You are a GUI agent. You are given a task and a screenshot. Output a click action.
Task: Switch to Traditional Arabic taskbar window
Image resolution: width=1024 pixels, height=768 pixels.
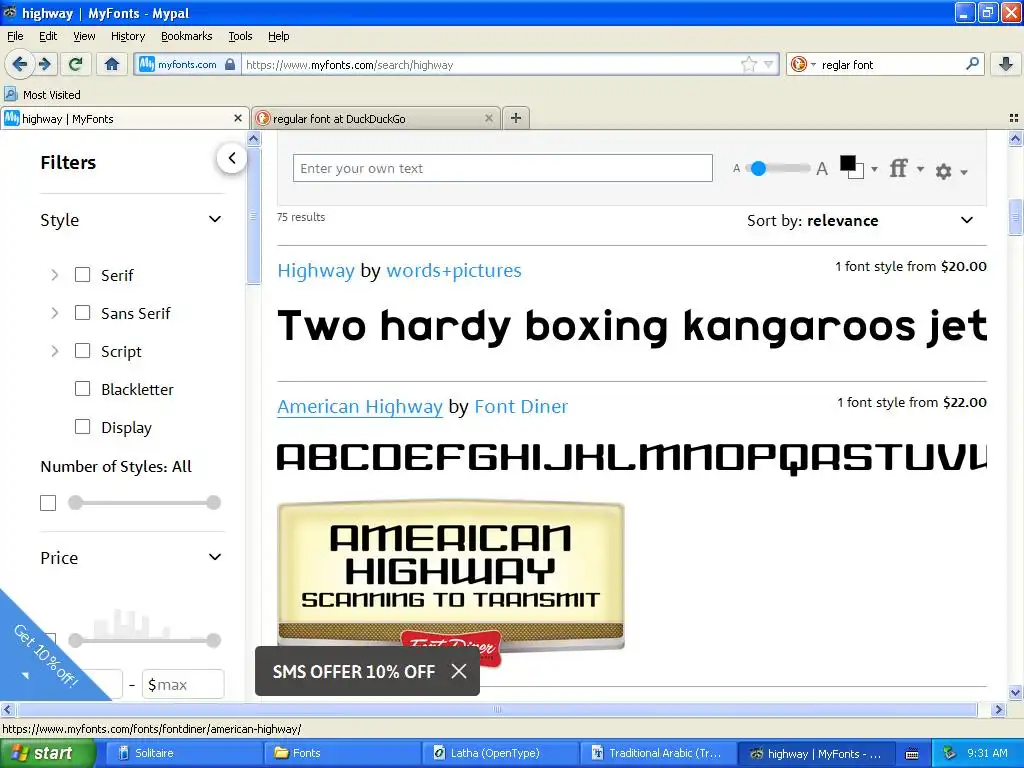pos(658,753)
